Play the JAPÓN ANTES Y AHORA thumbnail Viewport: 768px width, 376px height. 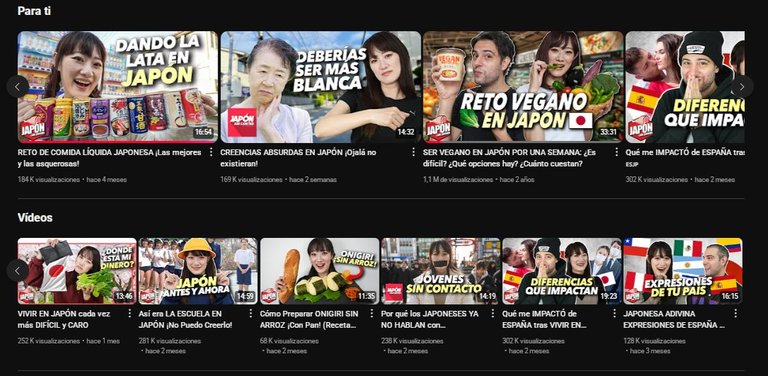click(198, 271)
